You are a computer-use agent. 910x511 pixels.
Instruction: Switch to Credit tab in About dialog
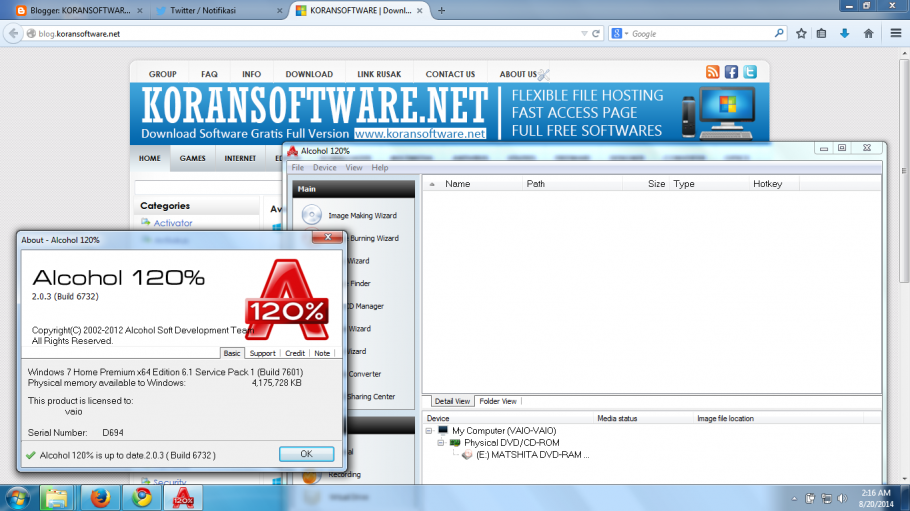[x=295, y=353]
